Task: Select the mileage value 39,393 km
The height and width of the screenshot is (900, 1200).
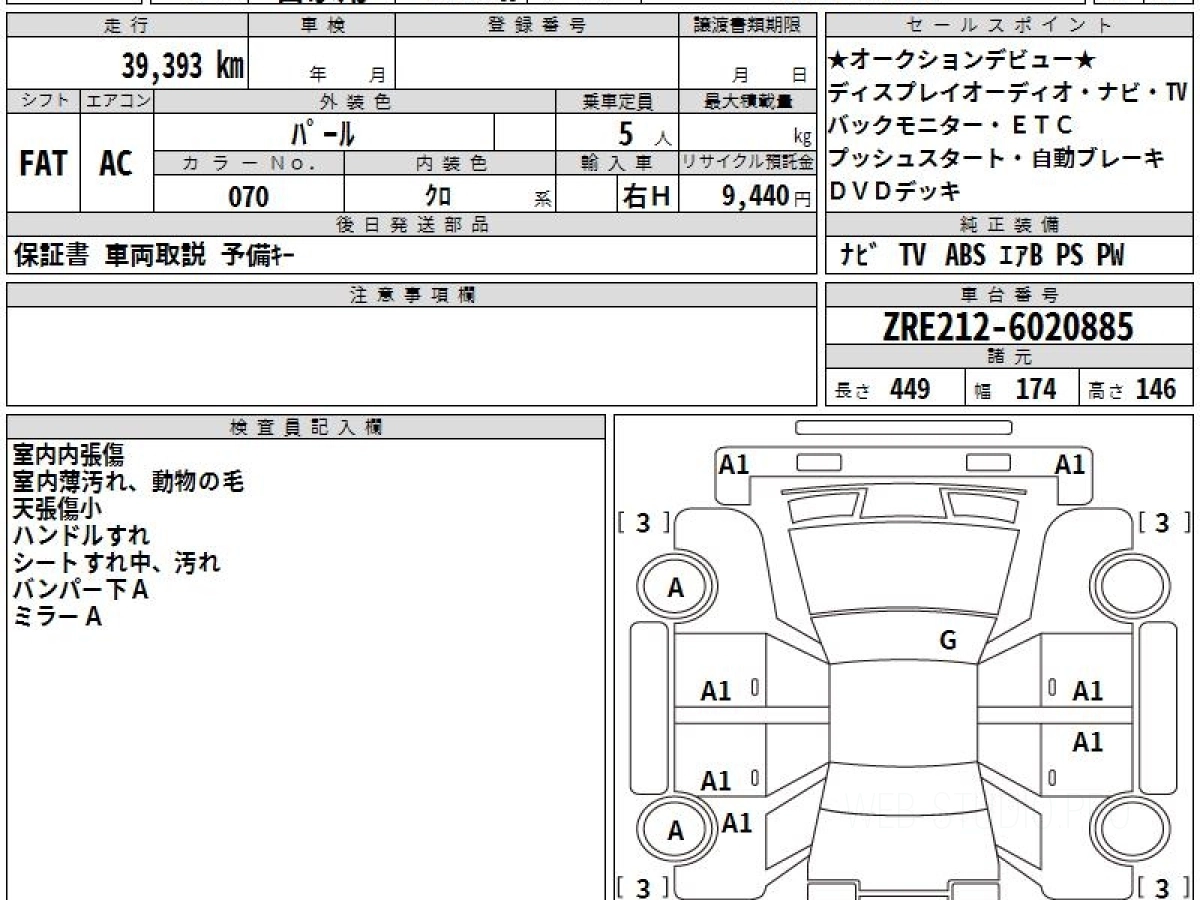Action: pyautogui.click(x=182, y=65)
